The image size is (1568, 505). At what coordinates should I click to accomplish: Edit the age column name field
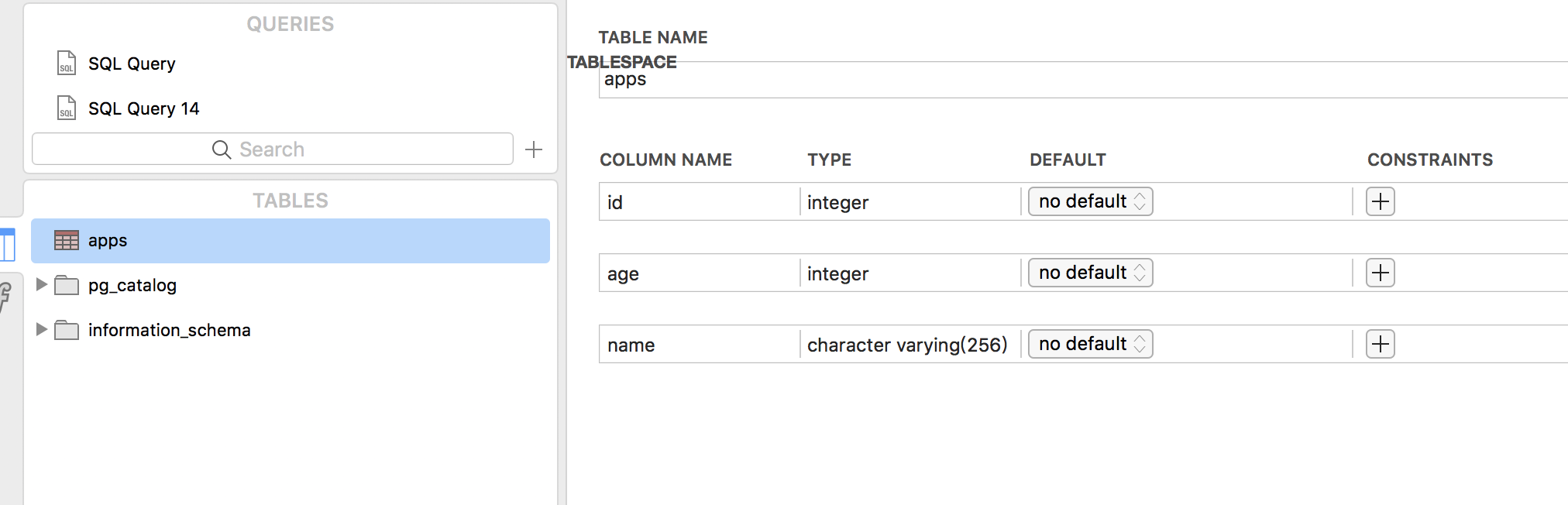700,273
